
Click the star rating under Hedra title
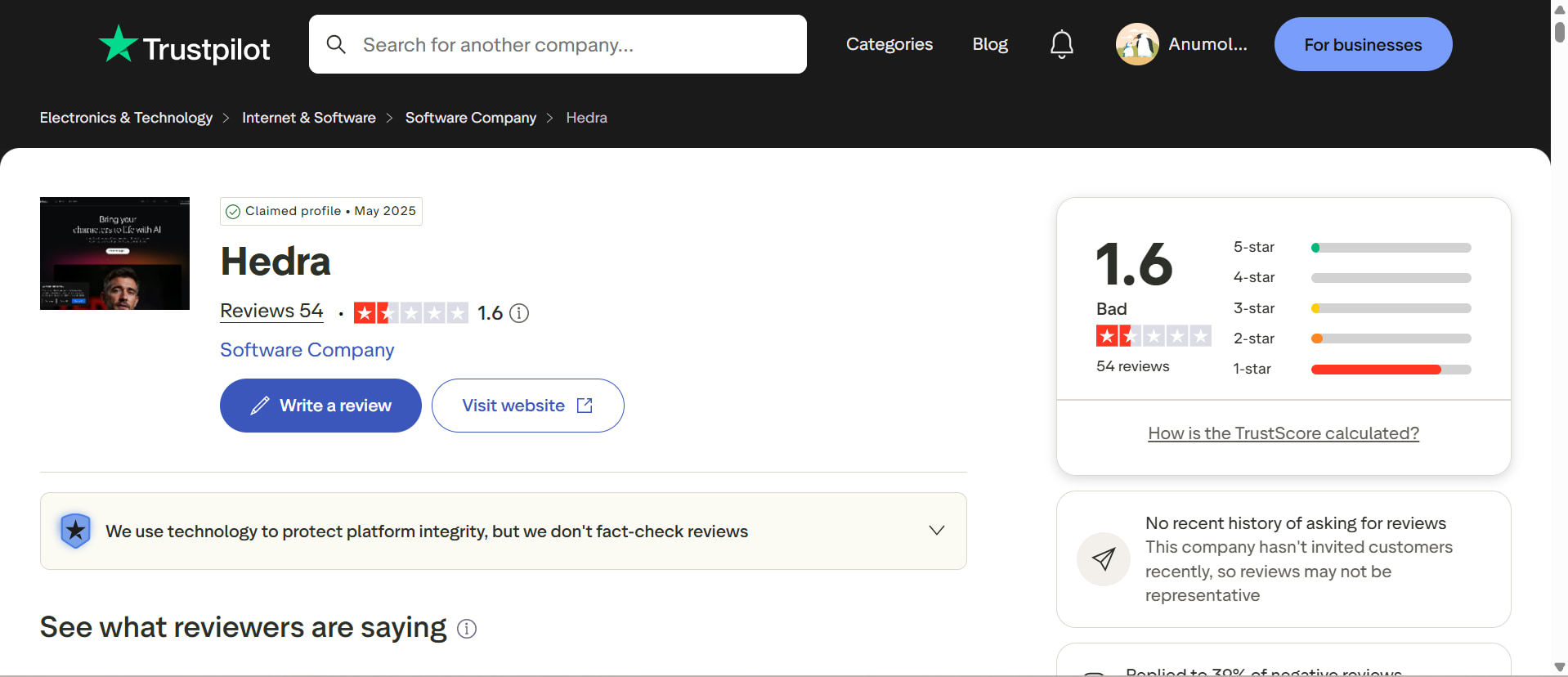(x=410, y=313)
